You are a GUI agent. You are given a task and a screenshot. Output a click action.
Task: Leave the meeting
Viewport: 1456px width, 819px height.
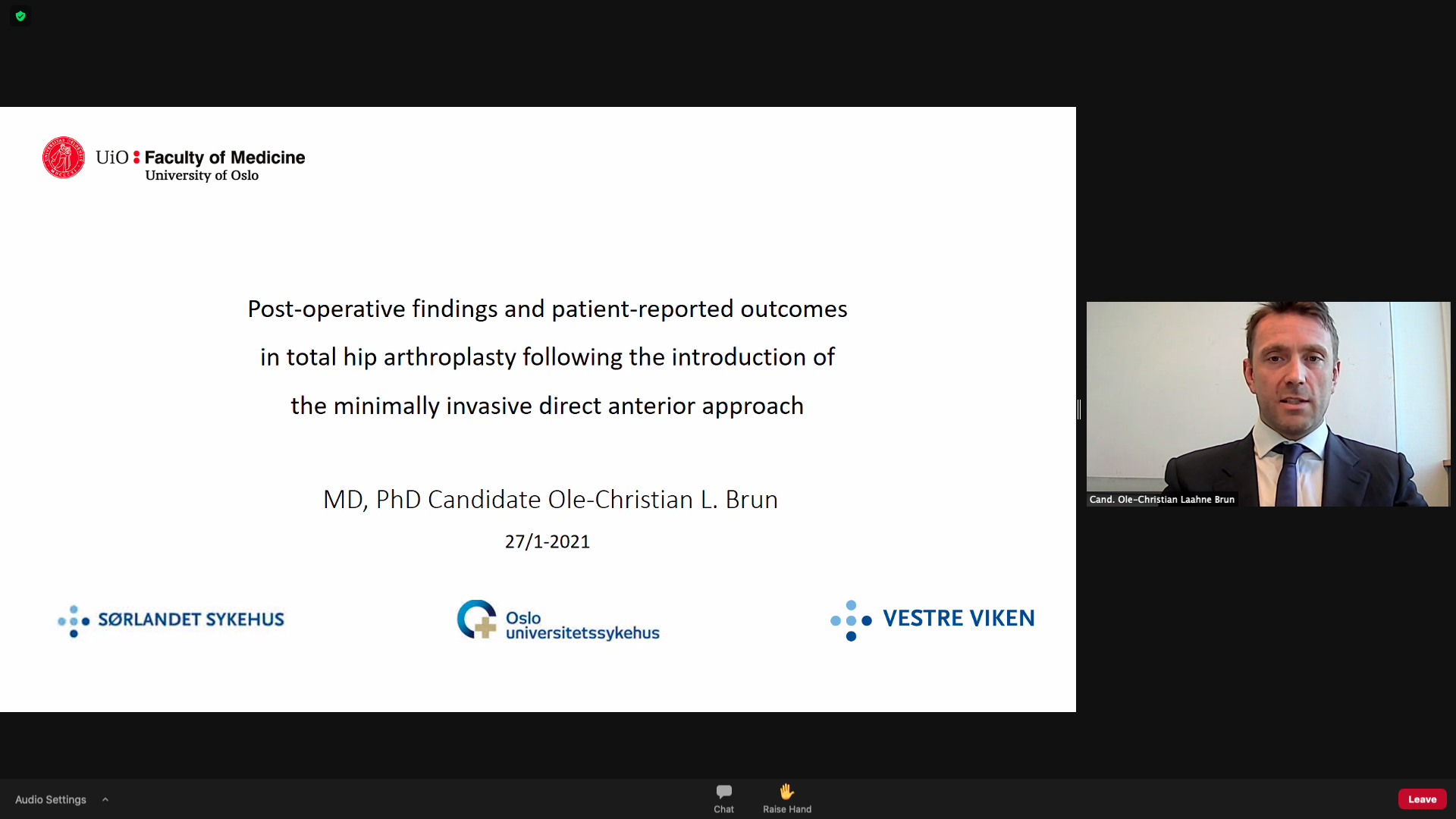coord(1422,799)
